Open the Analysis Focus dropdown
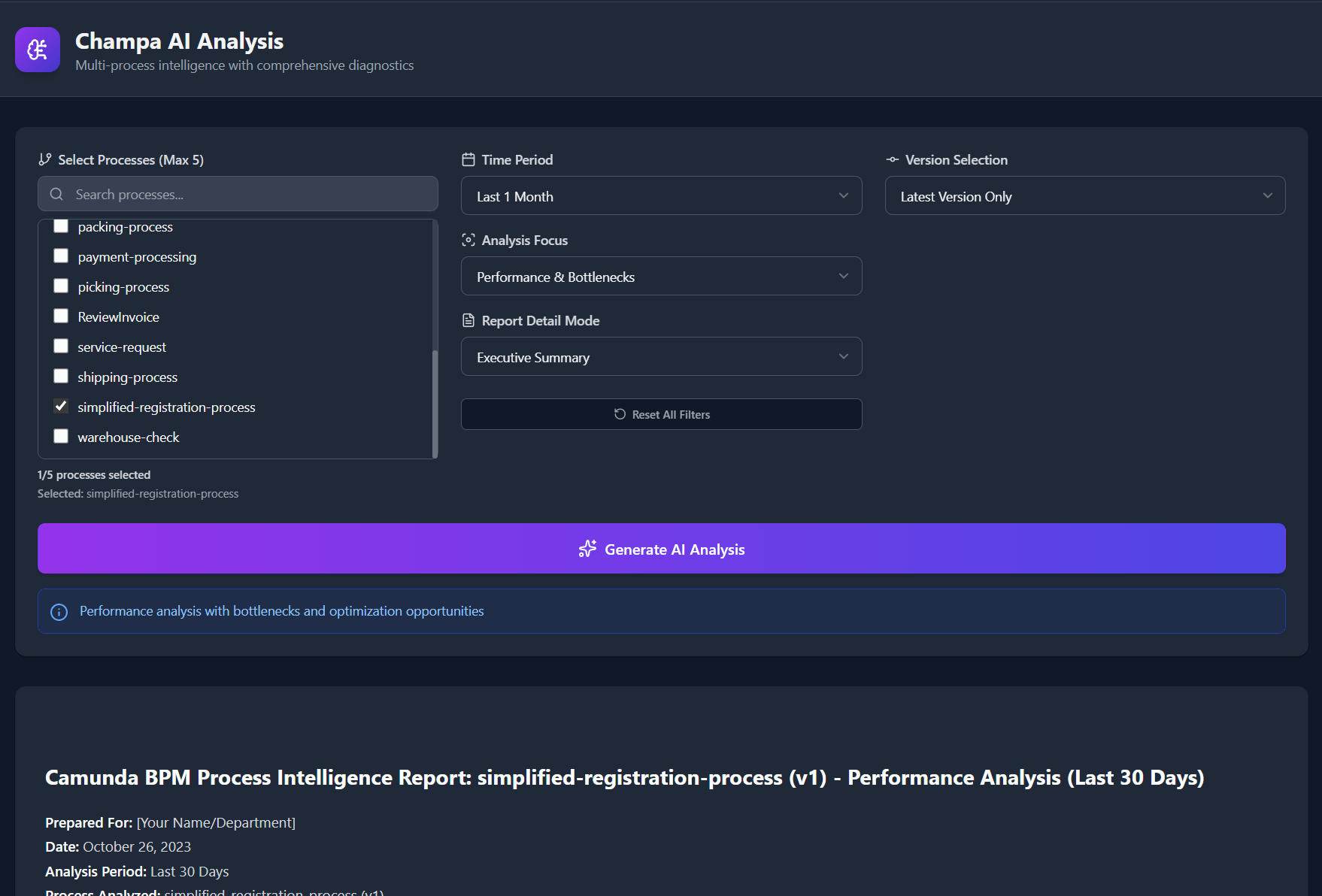 coord(661,276)
